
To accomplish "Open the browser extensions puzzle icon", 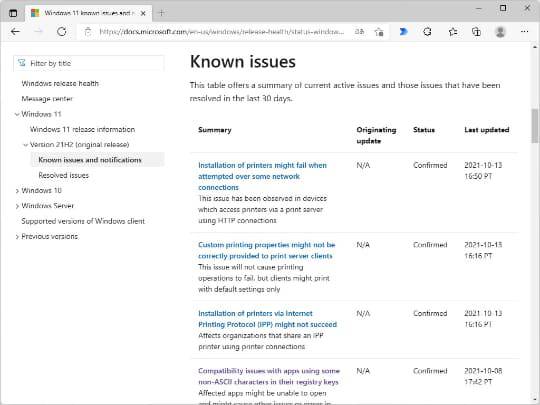I will [x=427, y=32].
